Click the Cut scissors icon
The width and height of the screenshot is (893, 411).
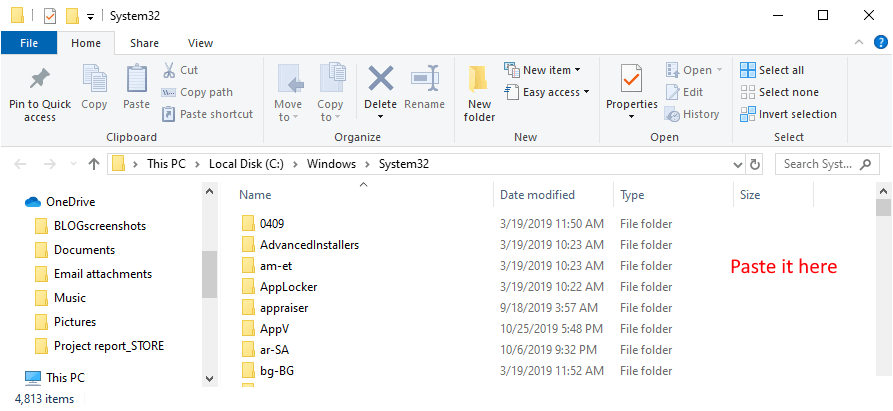(169, 70)
